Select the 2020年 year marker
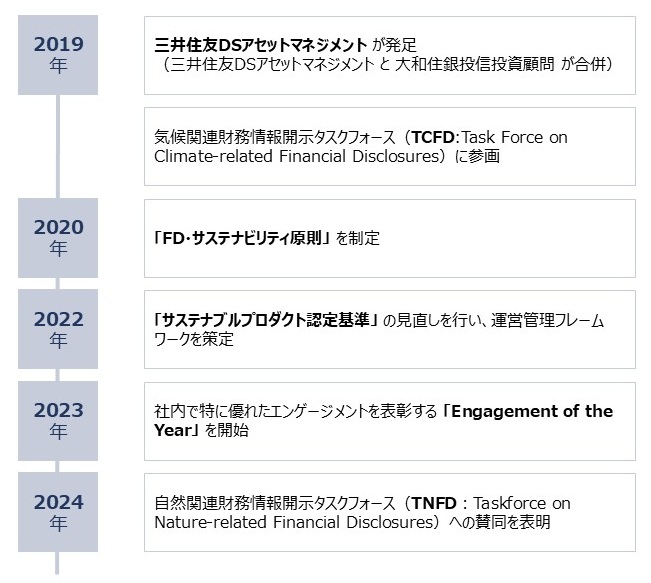 point(58,238)
